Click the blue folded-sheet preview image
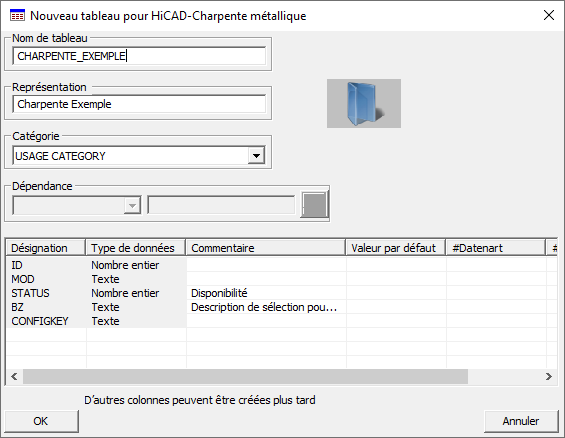The image size is (565, 438). 364,103
